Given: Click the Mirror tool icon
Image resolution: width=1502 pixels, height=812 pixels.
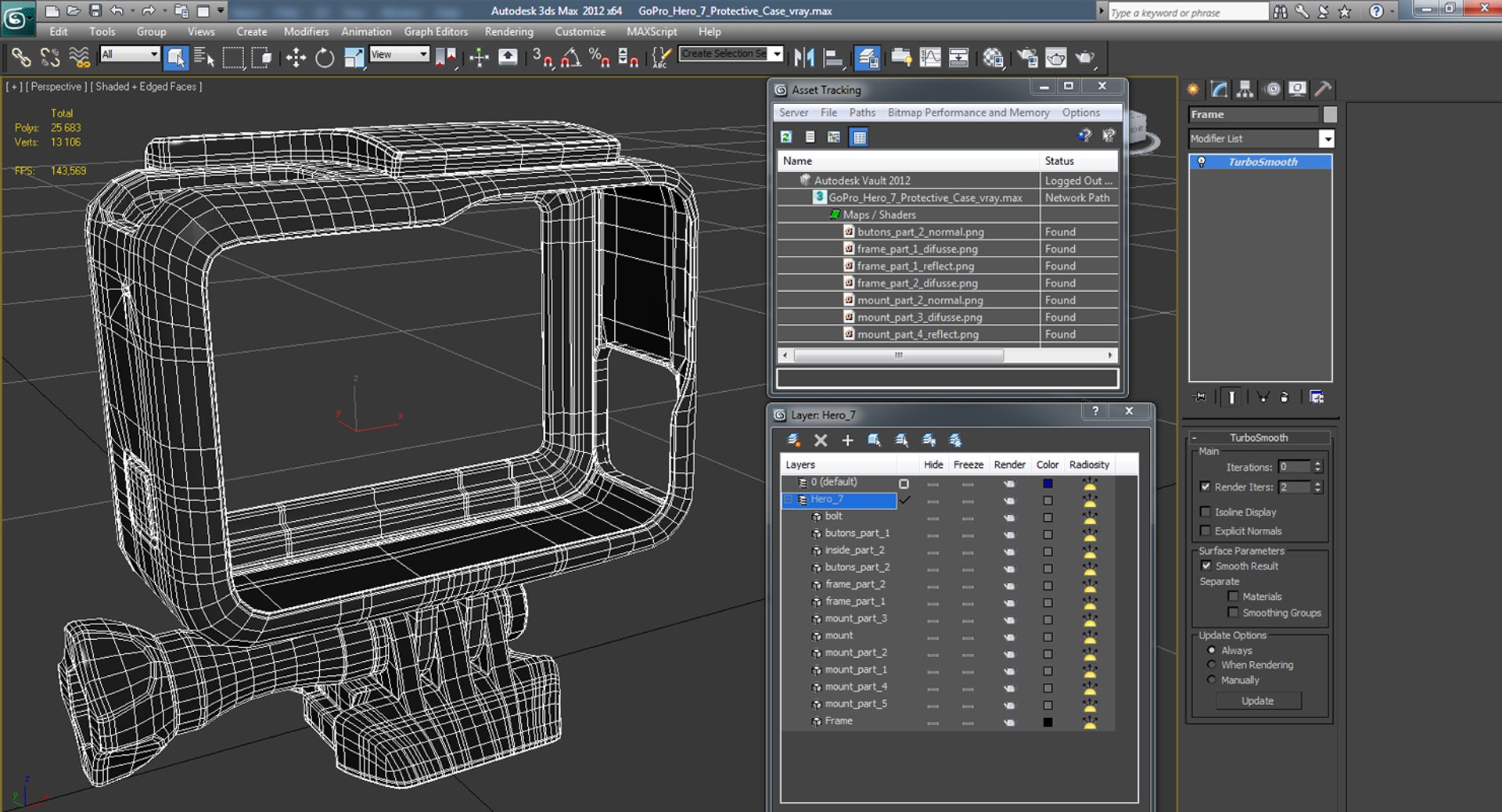Looking at the screenshot, I should pos(803,58).
